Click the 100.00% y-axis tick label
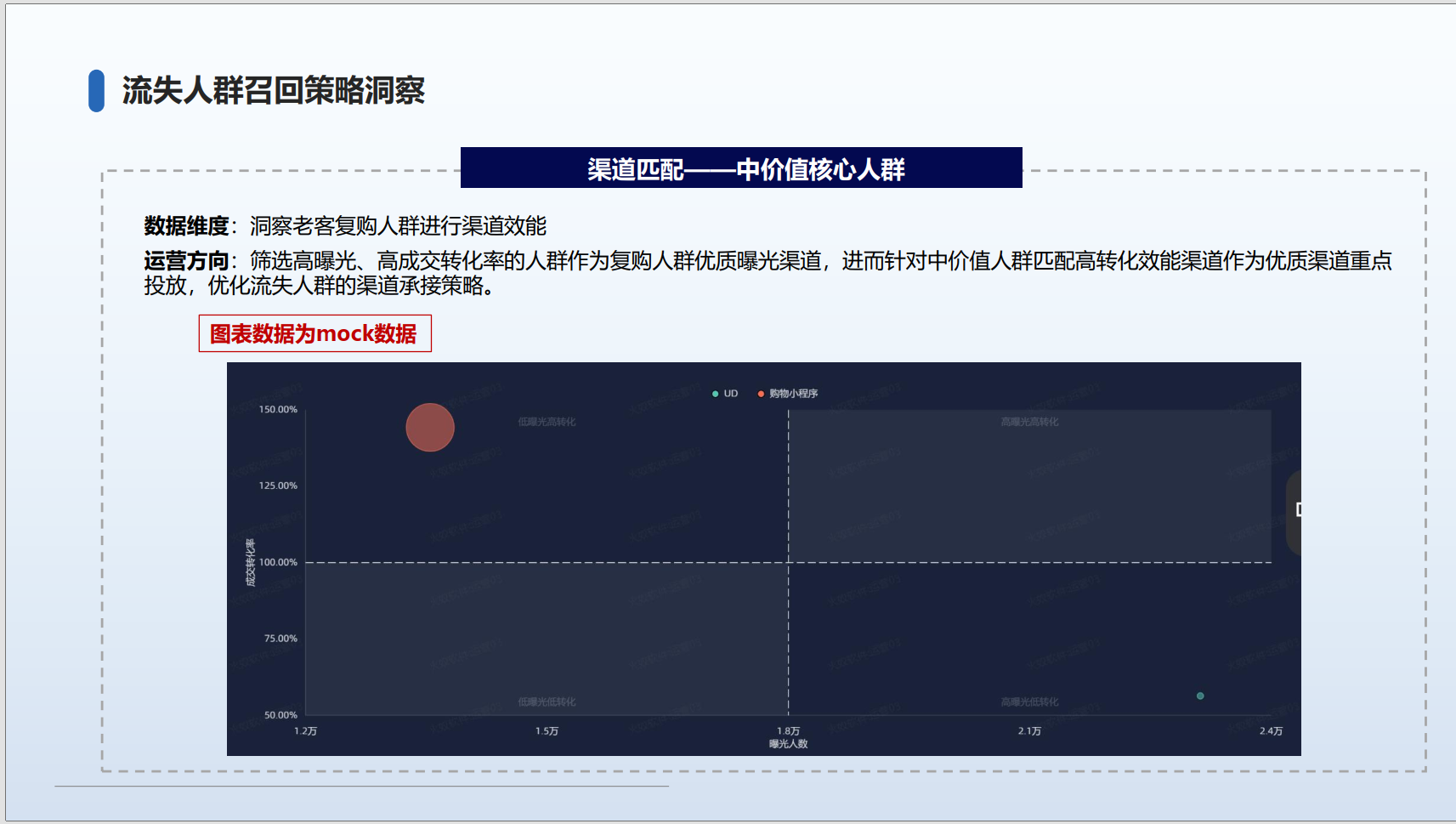 click(x=278, y=563)
